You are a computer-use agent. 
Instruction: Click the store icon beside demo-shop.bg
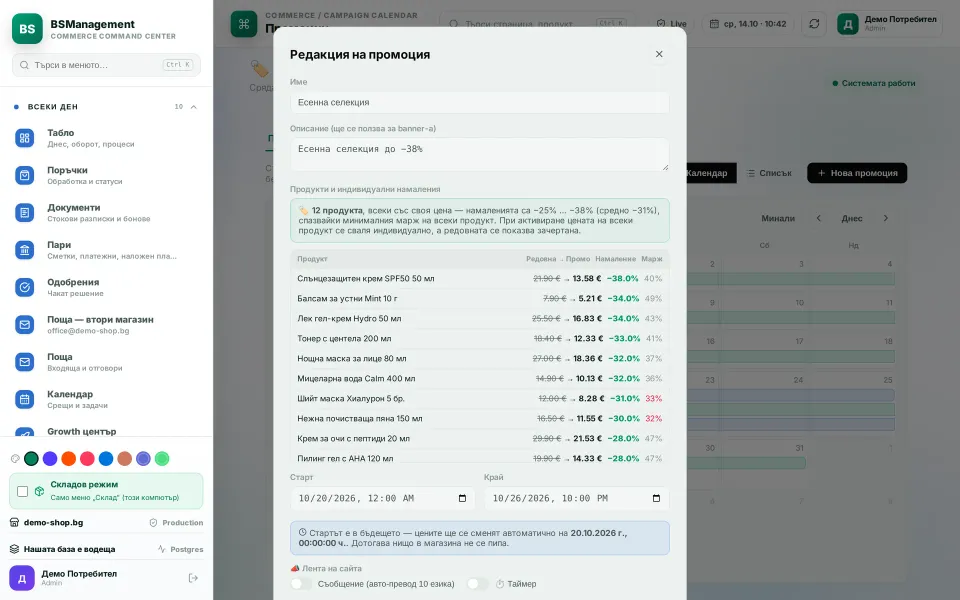tap(15, 522)
